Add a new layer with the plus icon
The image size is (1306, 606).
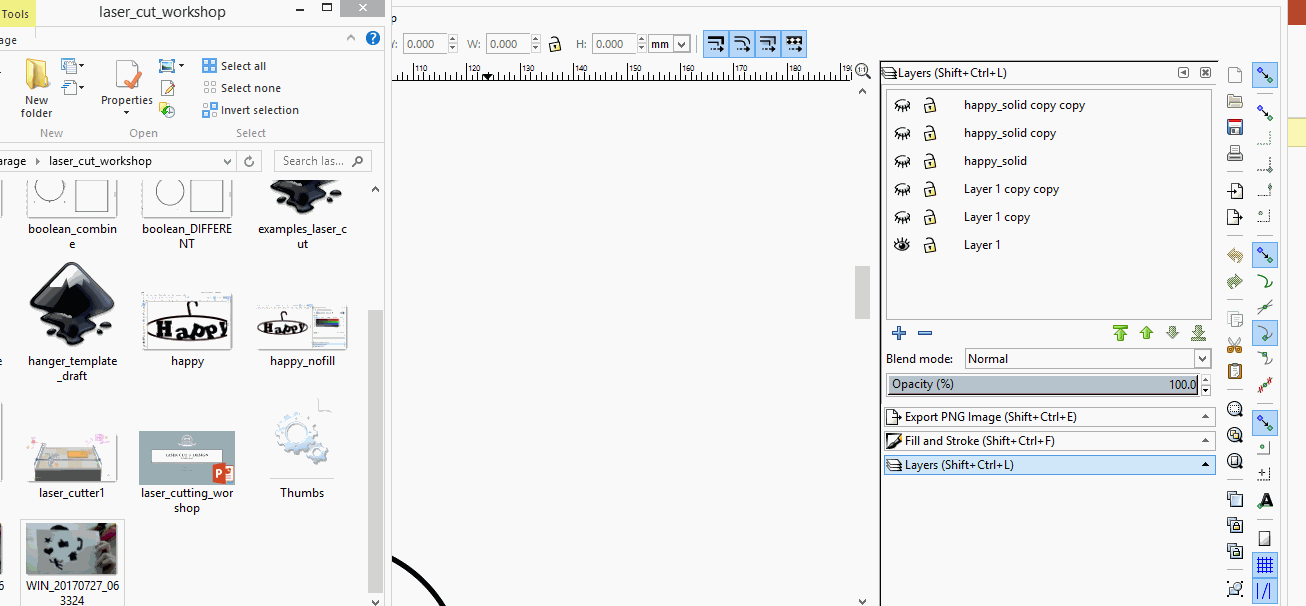tap(898, 333)
